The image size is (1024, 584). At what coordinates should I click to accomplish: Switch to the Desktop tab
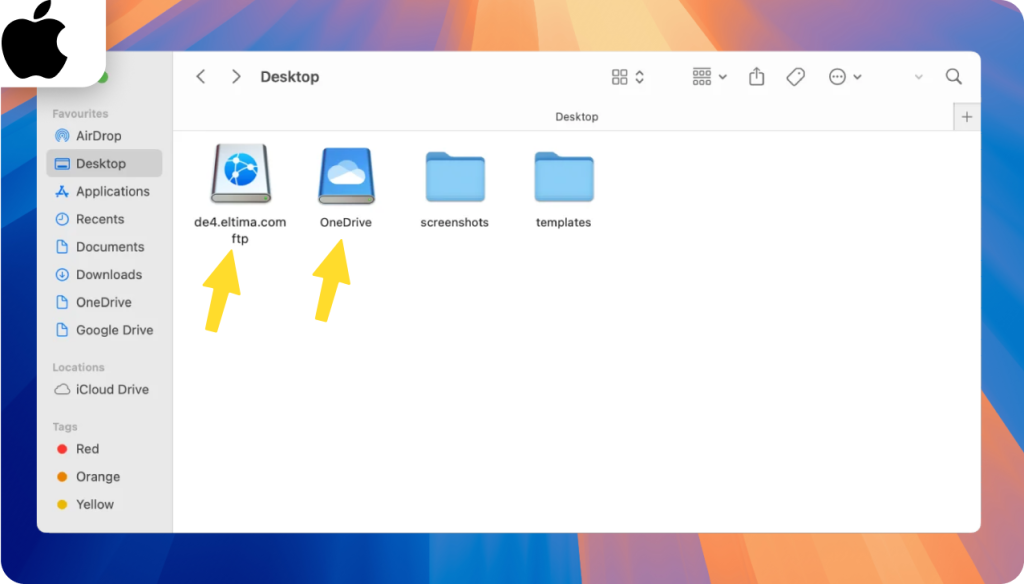click(x=577, y=116)
